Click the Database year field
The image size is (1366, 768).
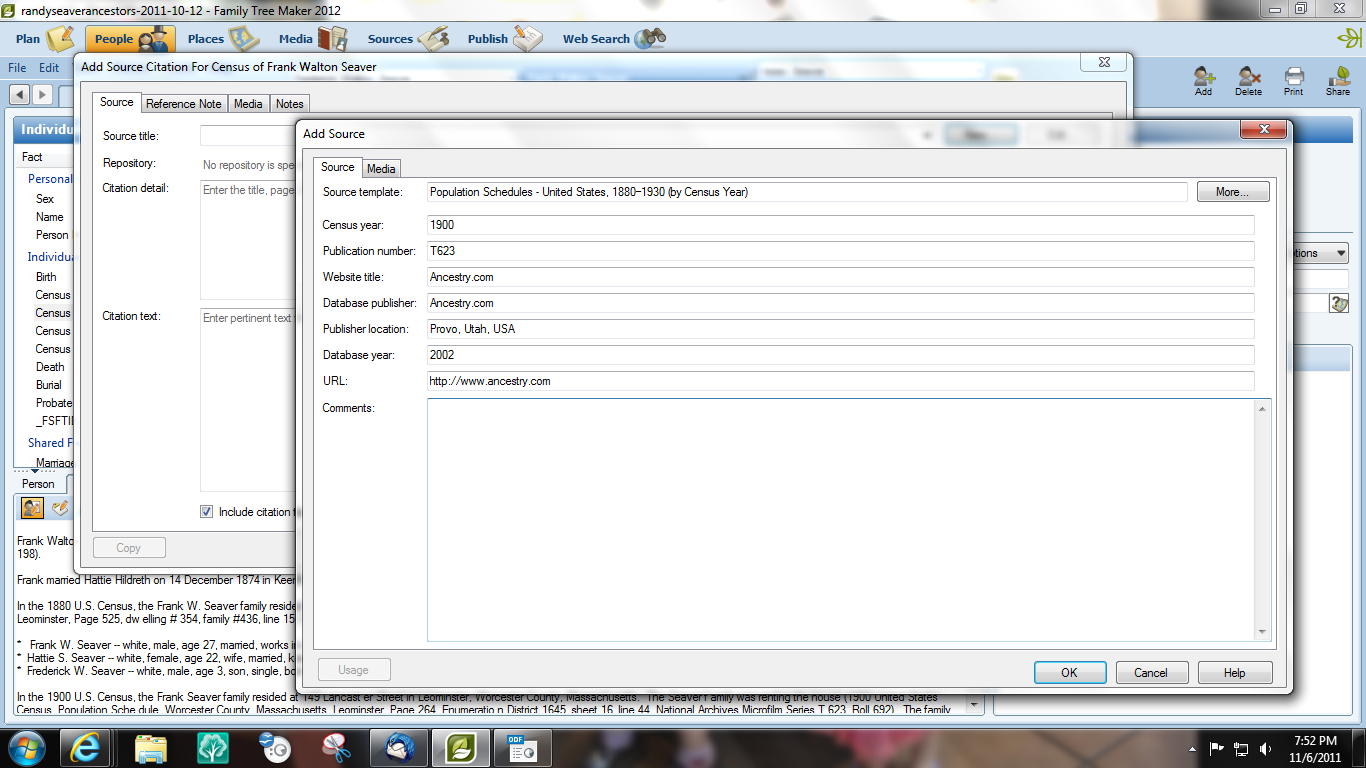(840, 355)
